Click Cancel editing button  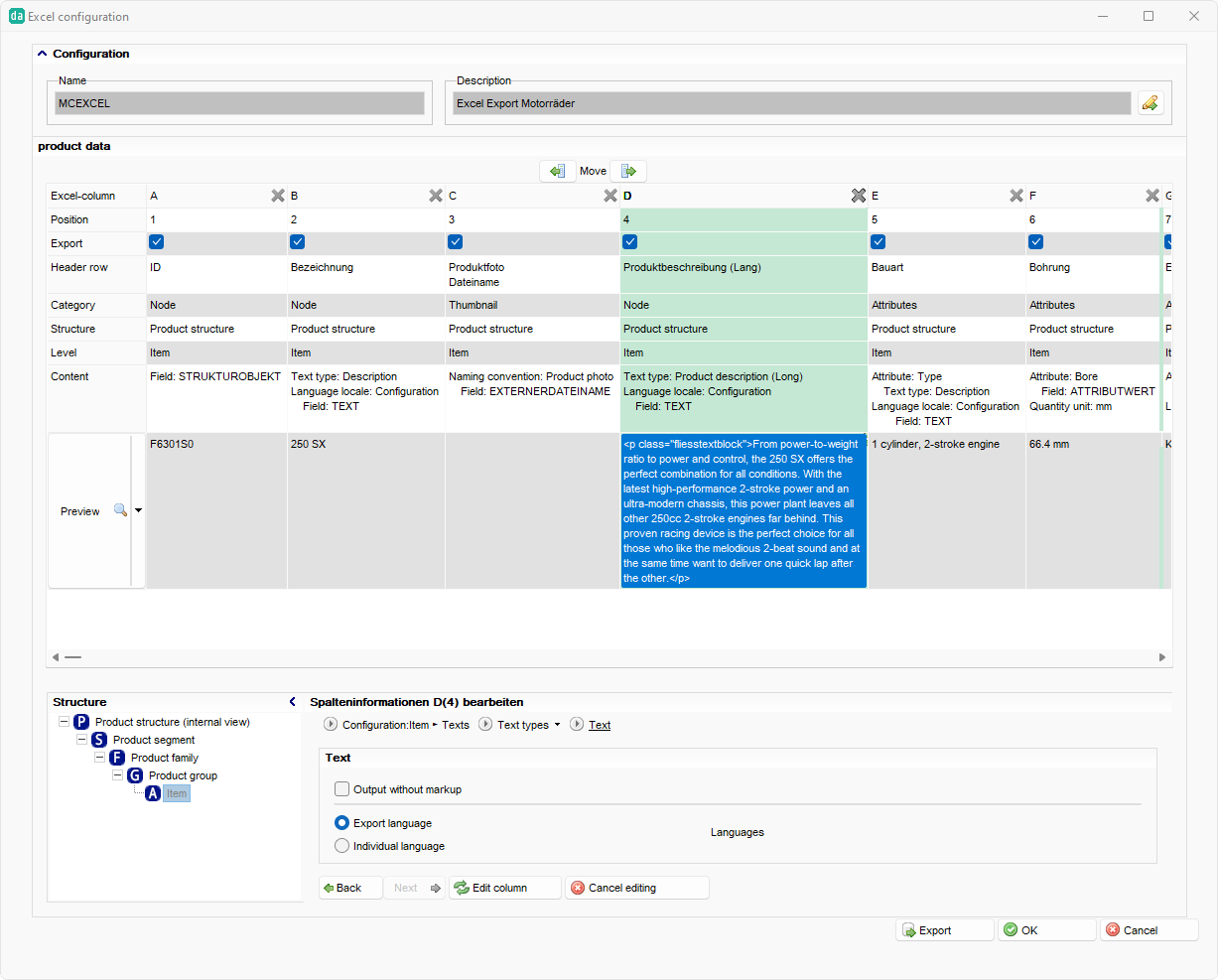(x=636, y=888)
